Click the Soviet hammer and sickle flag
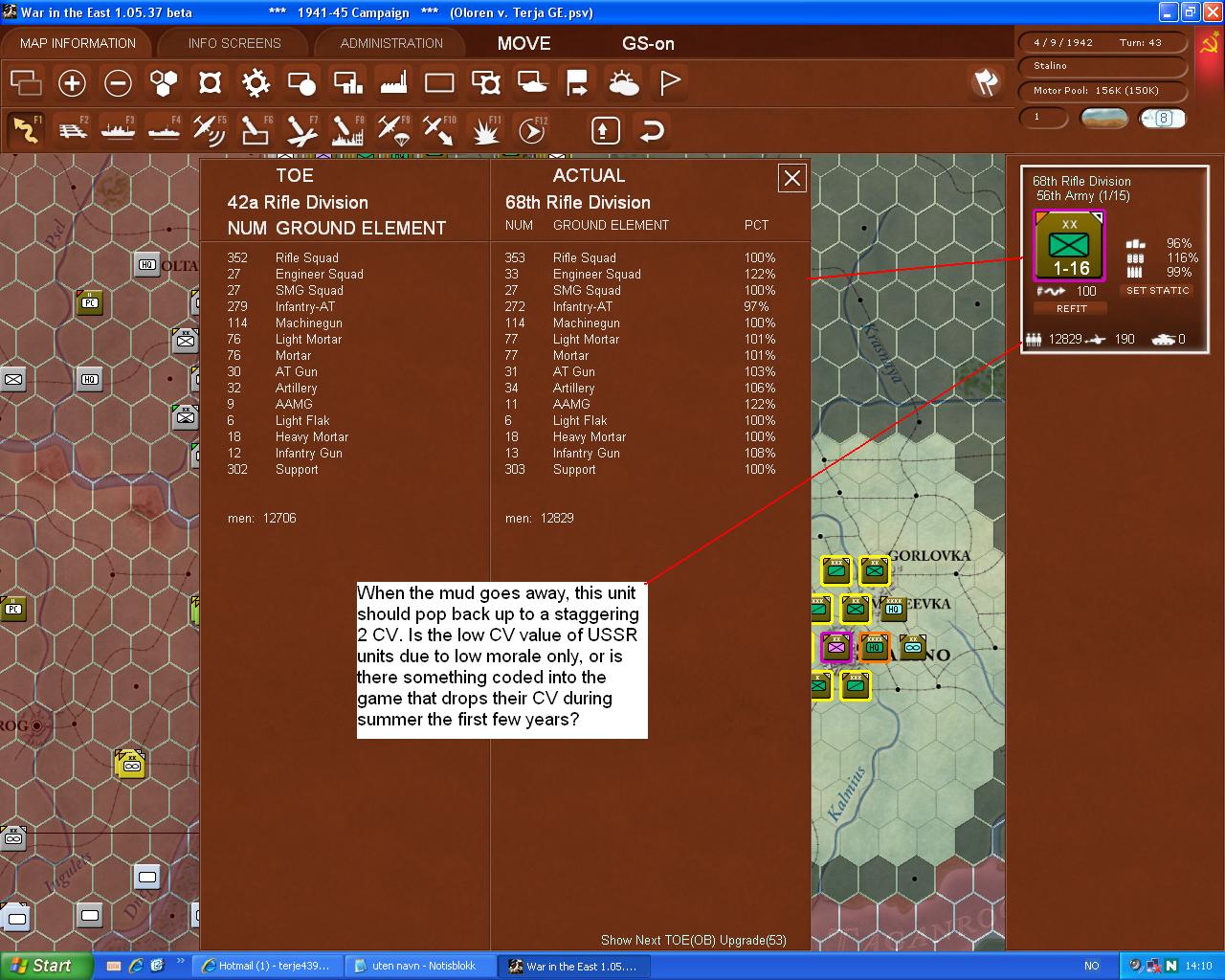The image size is (1225, 980). tap(1209, 45)
